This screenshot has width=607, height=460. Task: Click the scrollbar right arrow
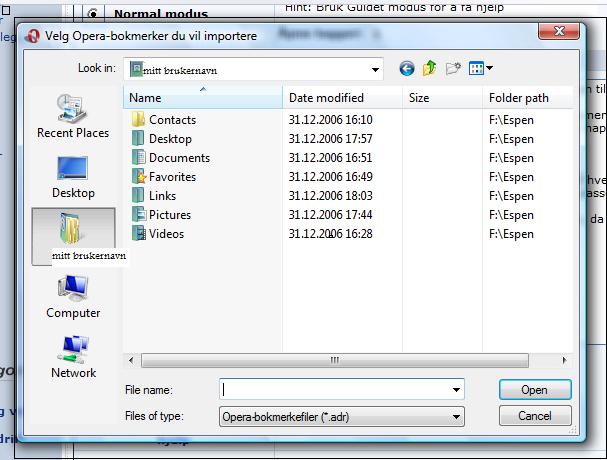tap(564, 360)
